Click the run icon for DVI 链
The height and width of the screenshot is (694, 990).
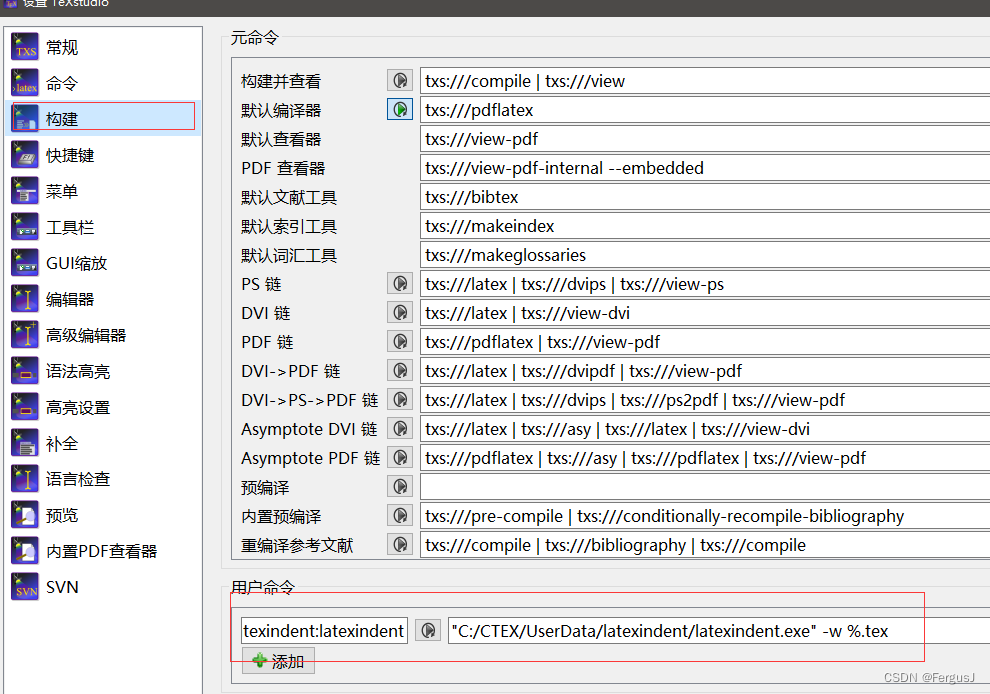pyautogui.click(x=400, y=313)
